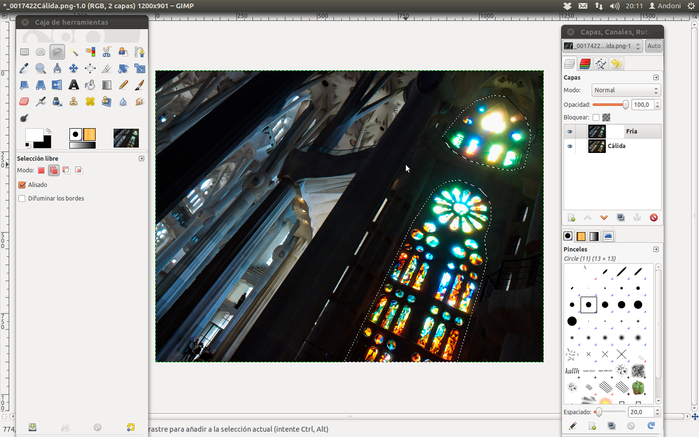Select the Pencil tool
Screen dimensions: 699x437
[123, 85]
